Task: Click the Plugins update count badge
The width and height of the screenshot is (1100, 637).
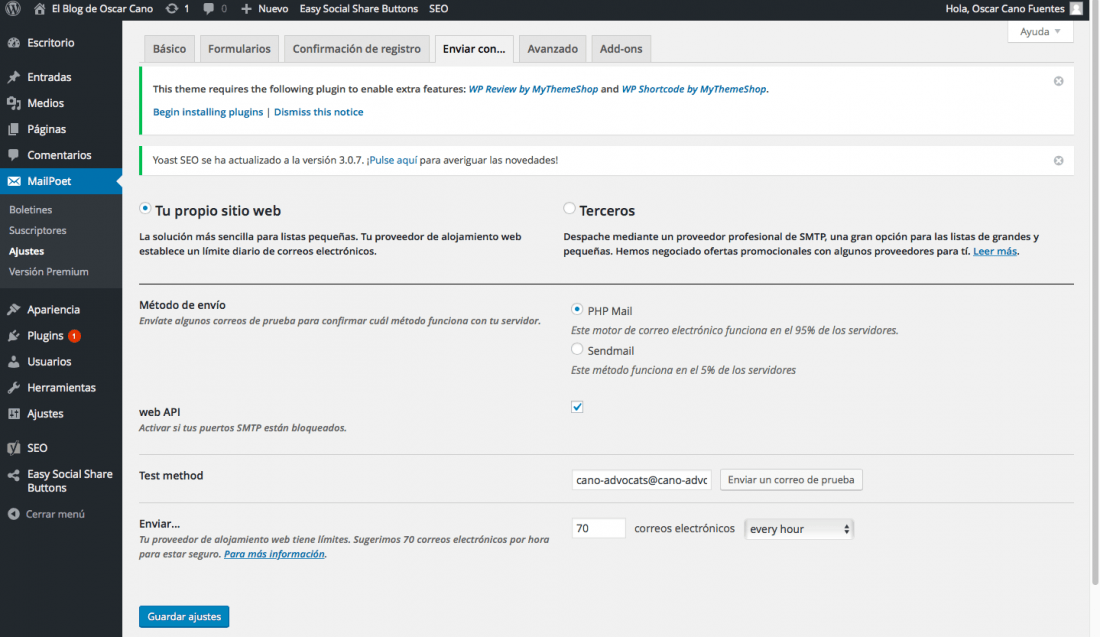Action: pos(74,336)
